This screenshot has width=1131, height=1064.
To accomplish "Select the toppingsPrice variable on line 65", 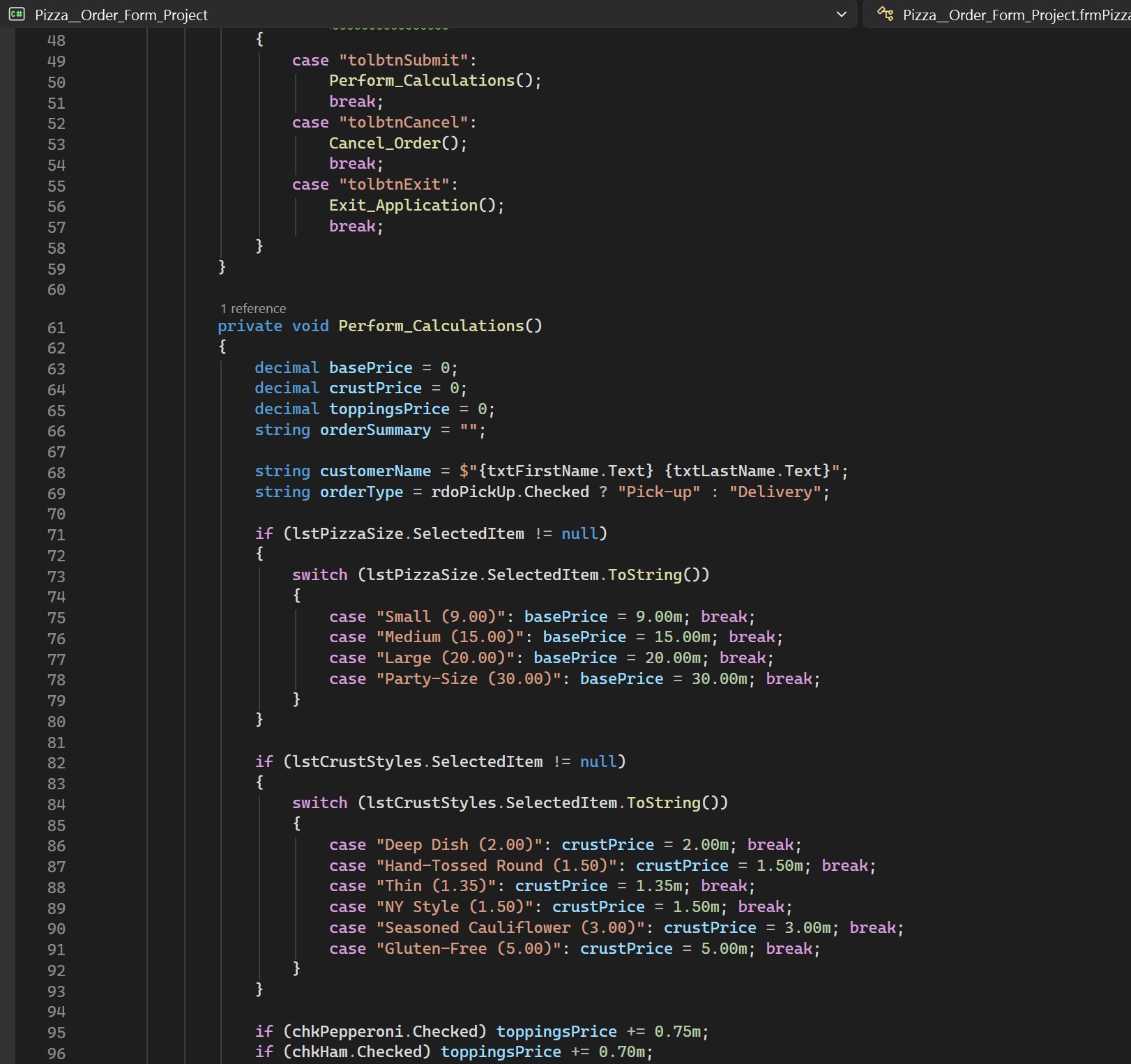I will [389, 409].
